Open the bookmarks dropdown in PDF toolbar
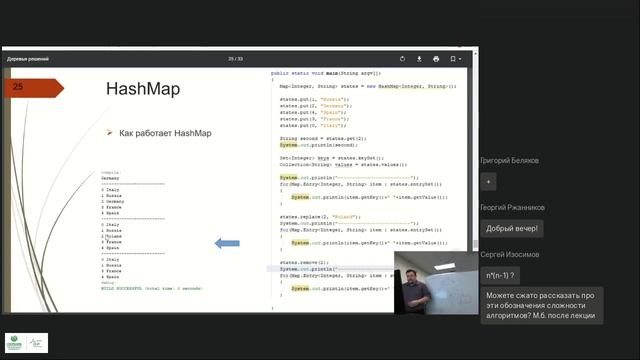This screenshot has width=640, height=360. 455,59
